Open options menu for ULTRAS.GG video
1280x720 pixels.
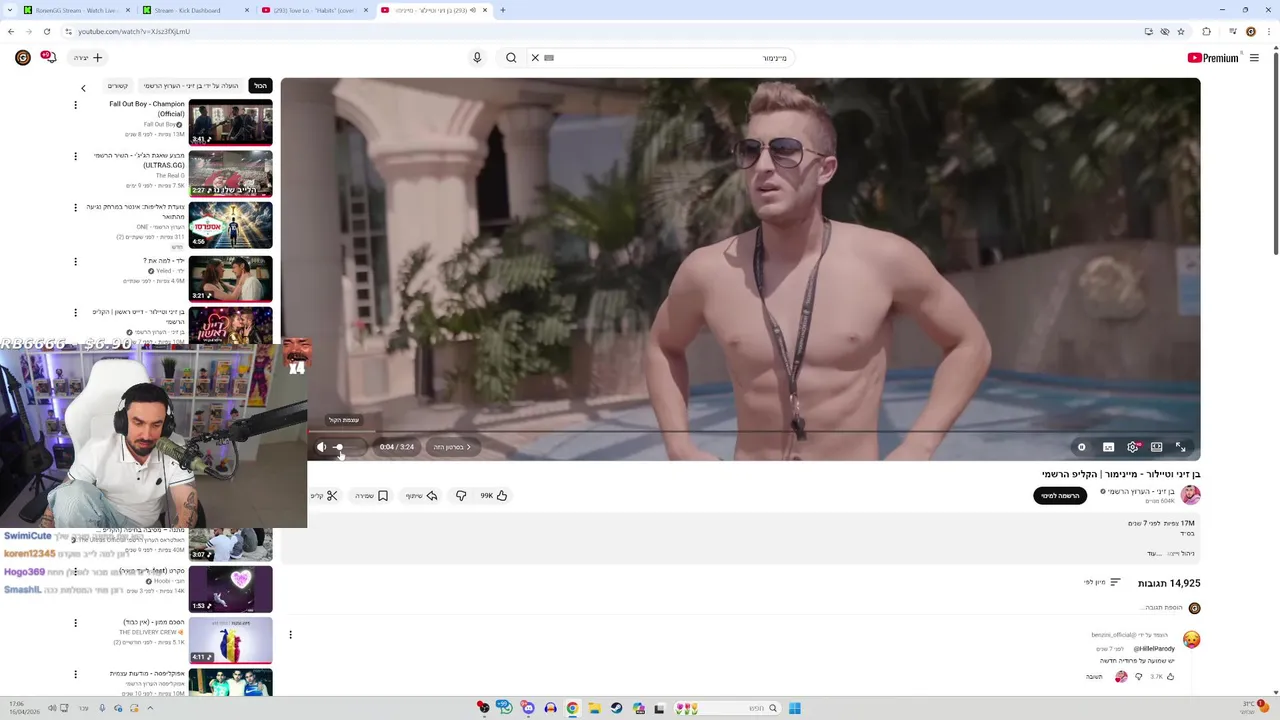pyautogui.click(x=75, y=156)
